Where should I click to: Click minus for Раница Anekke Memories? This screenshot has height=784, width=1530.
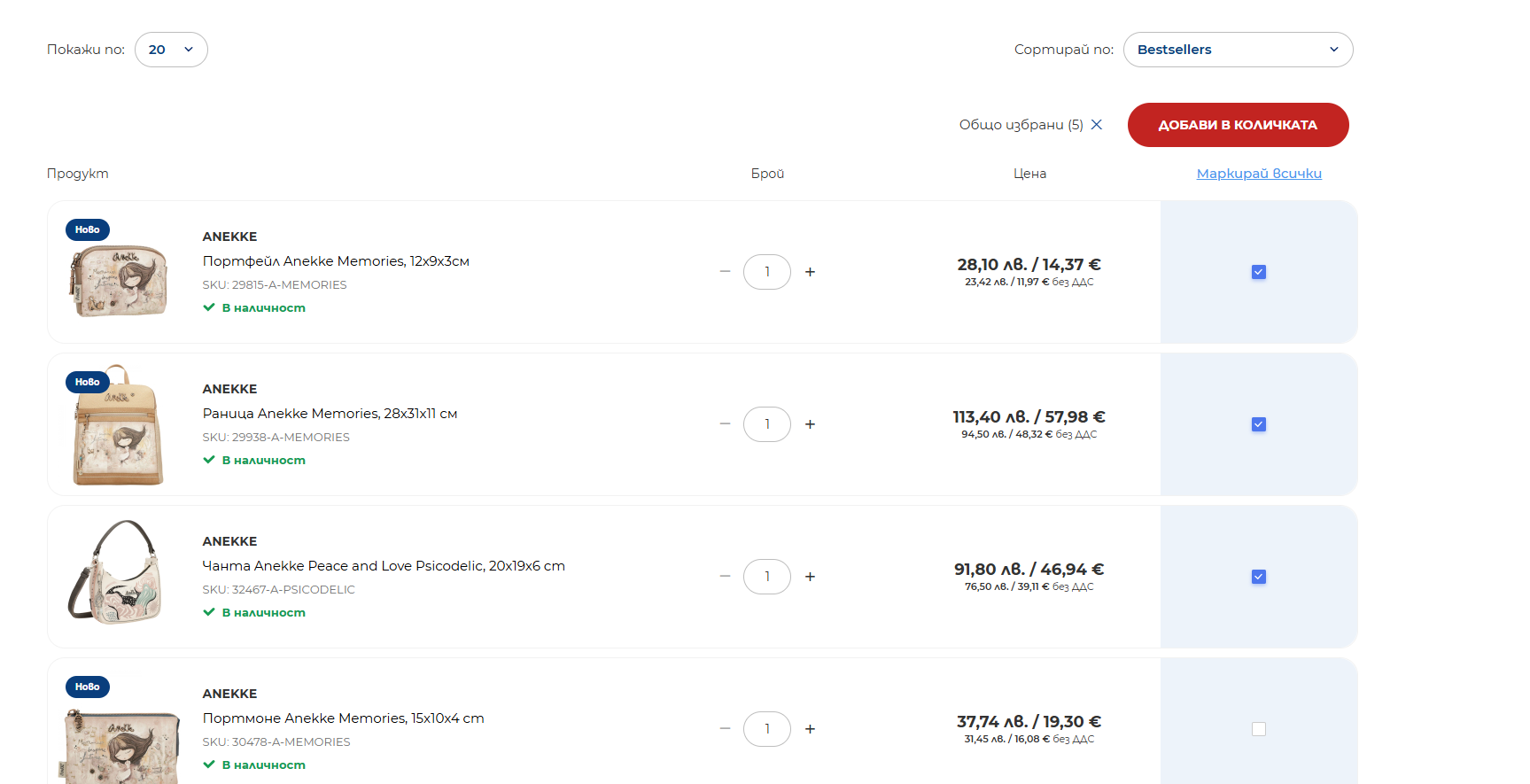pyautogui.click(x=725, y=424)
